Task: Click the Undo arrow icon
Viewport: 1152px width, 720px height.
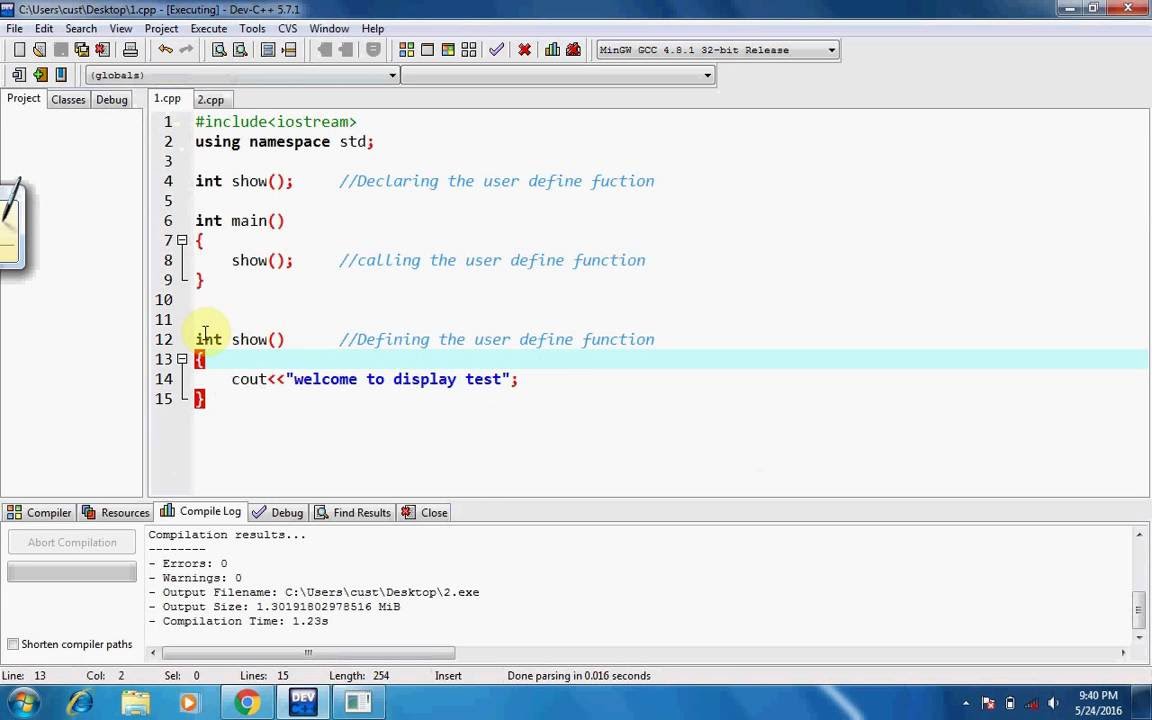Action: pos(165,50)
